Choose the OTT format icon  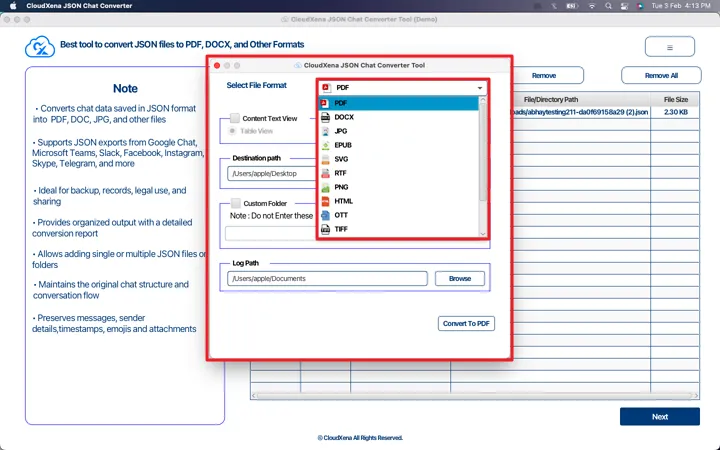(325, 215)
